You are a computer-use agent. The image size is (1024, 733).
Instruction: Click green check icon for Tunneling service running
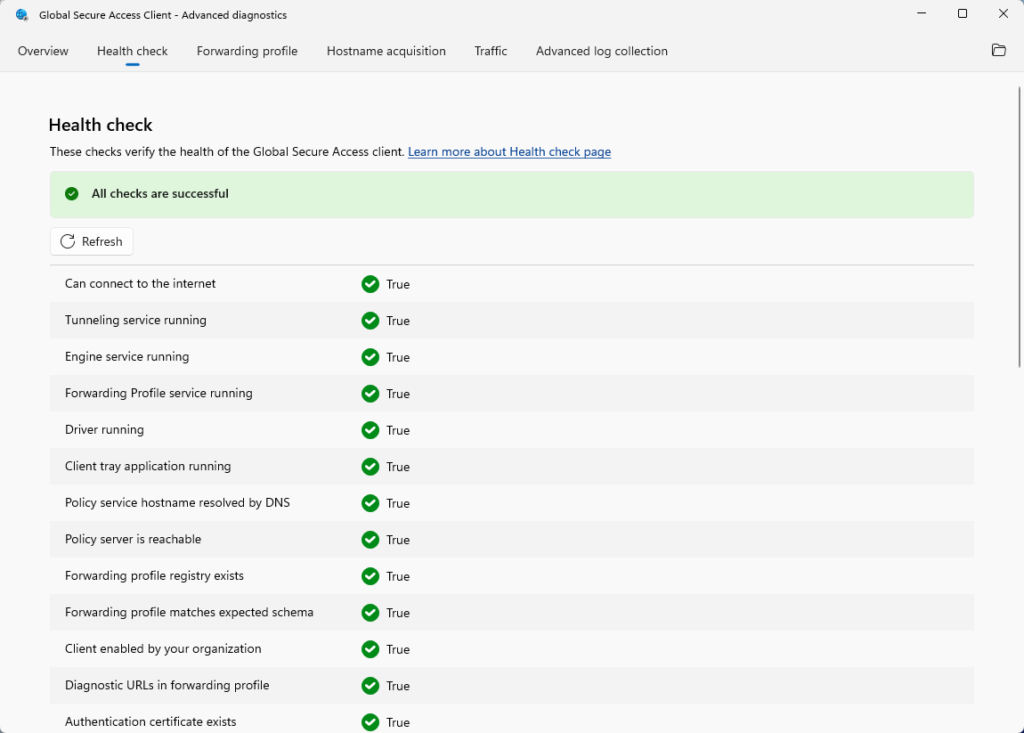370,321
